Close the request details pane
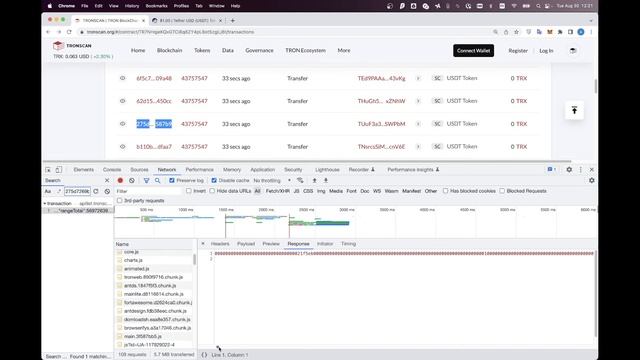Viewport: 640px width, 360px height. pyautogui.click(x=203, y=244)
